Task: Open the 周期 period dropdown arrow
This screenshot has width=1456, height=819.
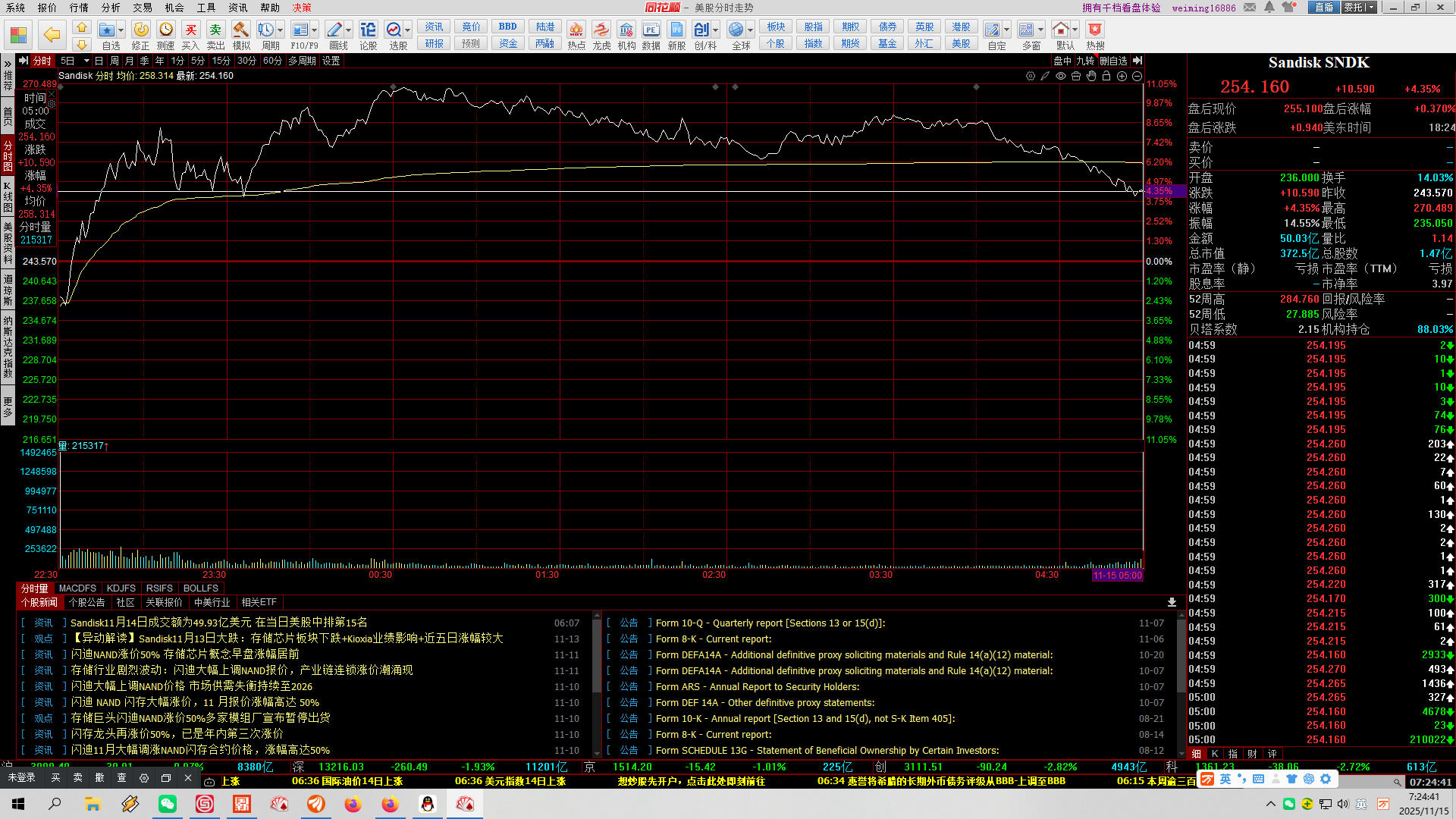Action: [x=281, y=30]
